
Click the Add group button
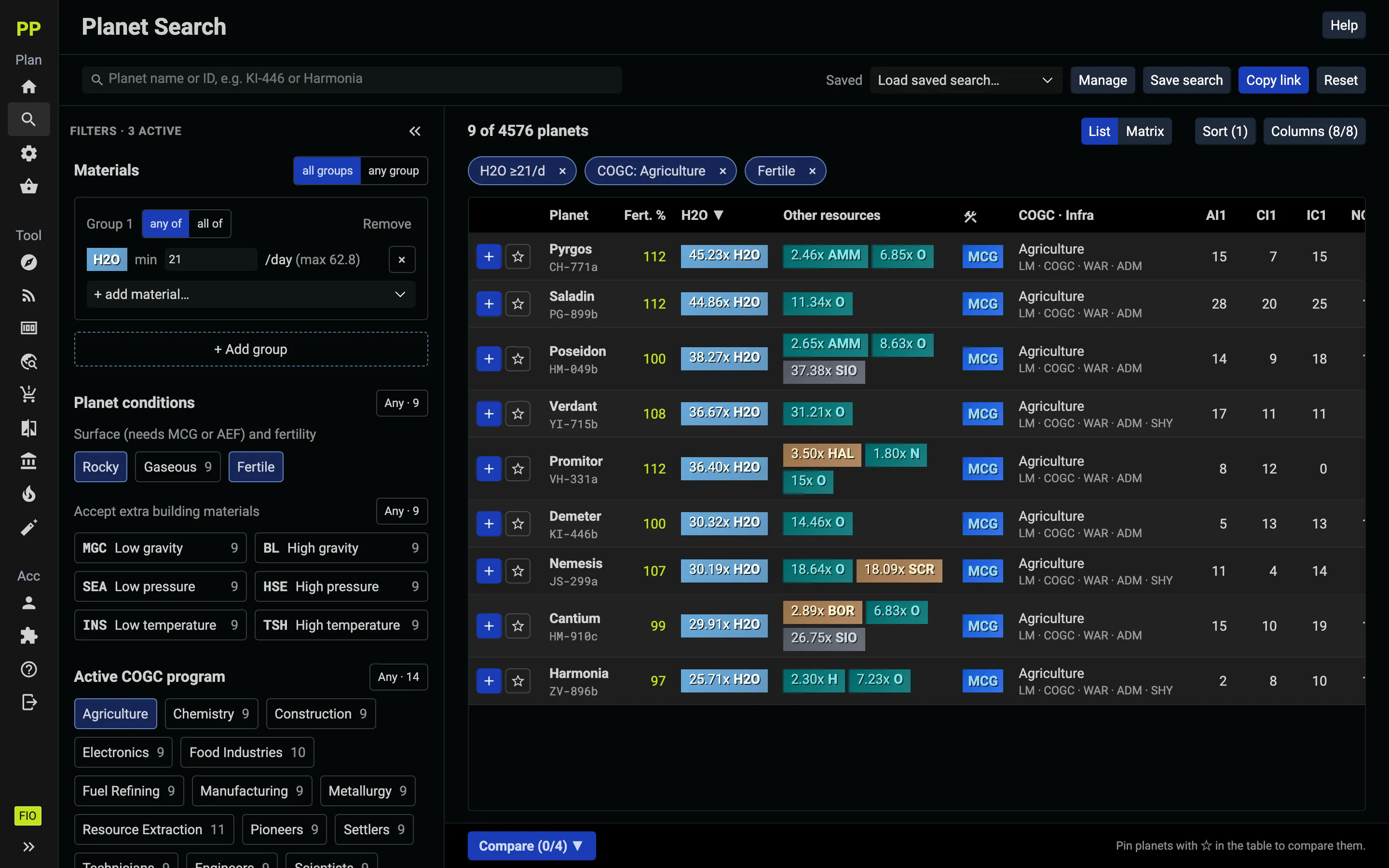click(x=251, y=349)
